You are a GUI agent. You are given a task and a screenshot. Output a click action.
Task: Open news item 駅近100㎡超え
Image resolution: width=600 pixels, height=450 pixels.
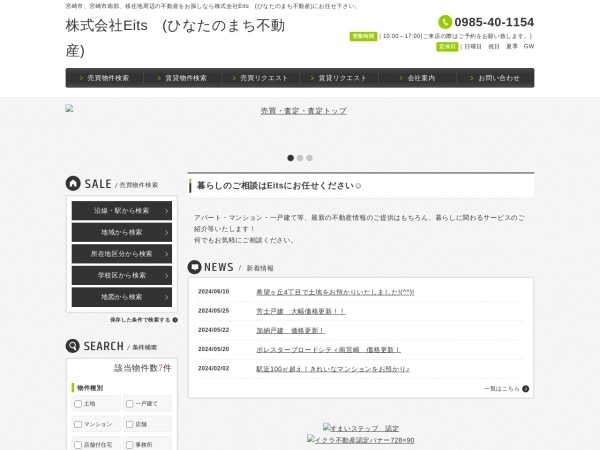tap(333, 369)
